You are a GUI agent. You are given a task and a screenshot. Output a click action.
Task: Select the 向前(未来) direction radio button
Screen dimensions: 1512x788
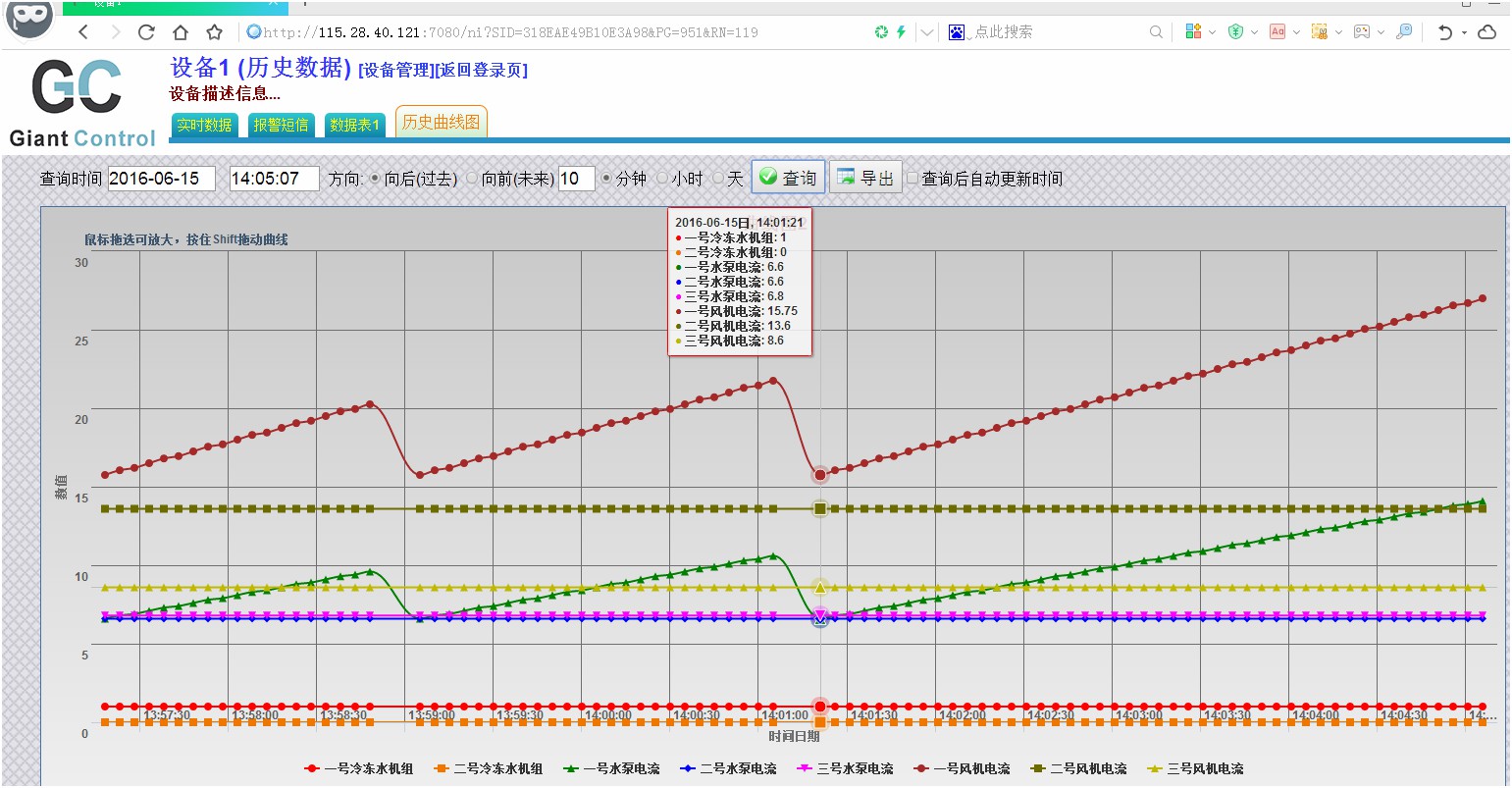[x=472, y=179]
